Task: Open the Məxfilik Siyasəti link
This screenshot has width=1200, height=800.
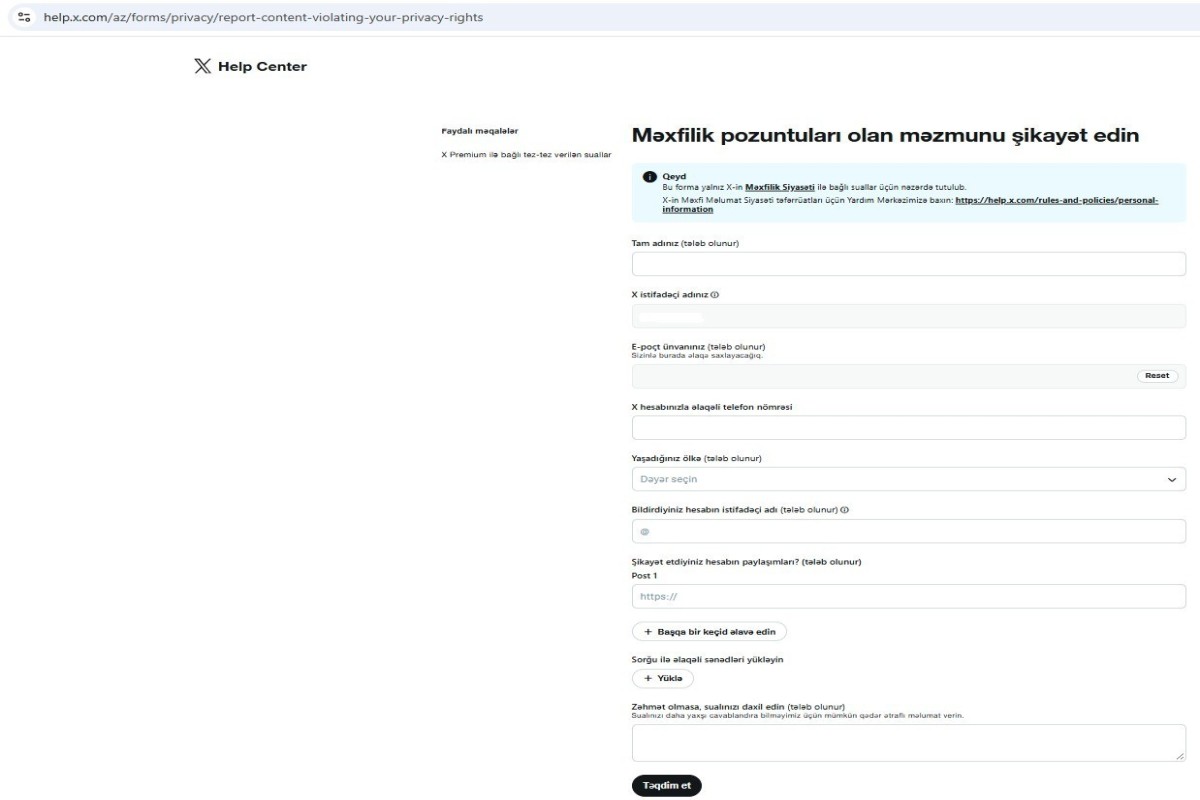Action: tap(779, 187)
